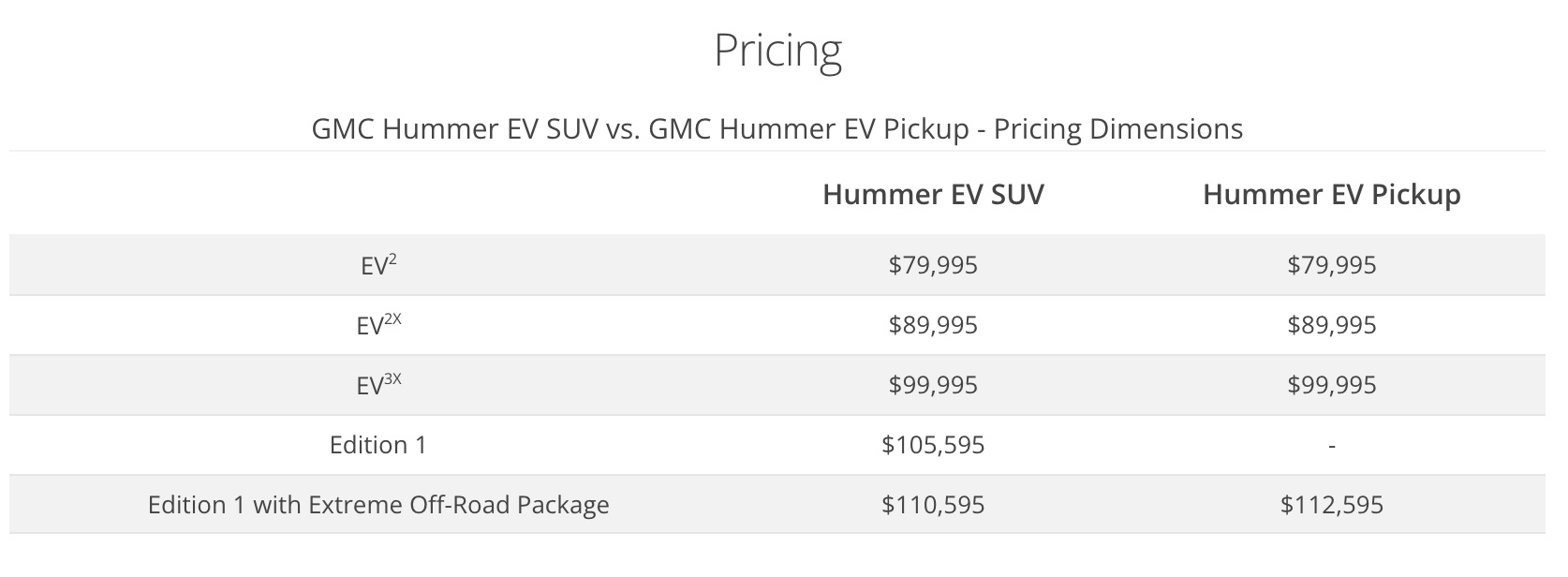
Task: Click the $110,595 SUV price cell
Action: pyautogui.click(x=933, y=505)
